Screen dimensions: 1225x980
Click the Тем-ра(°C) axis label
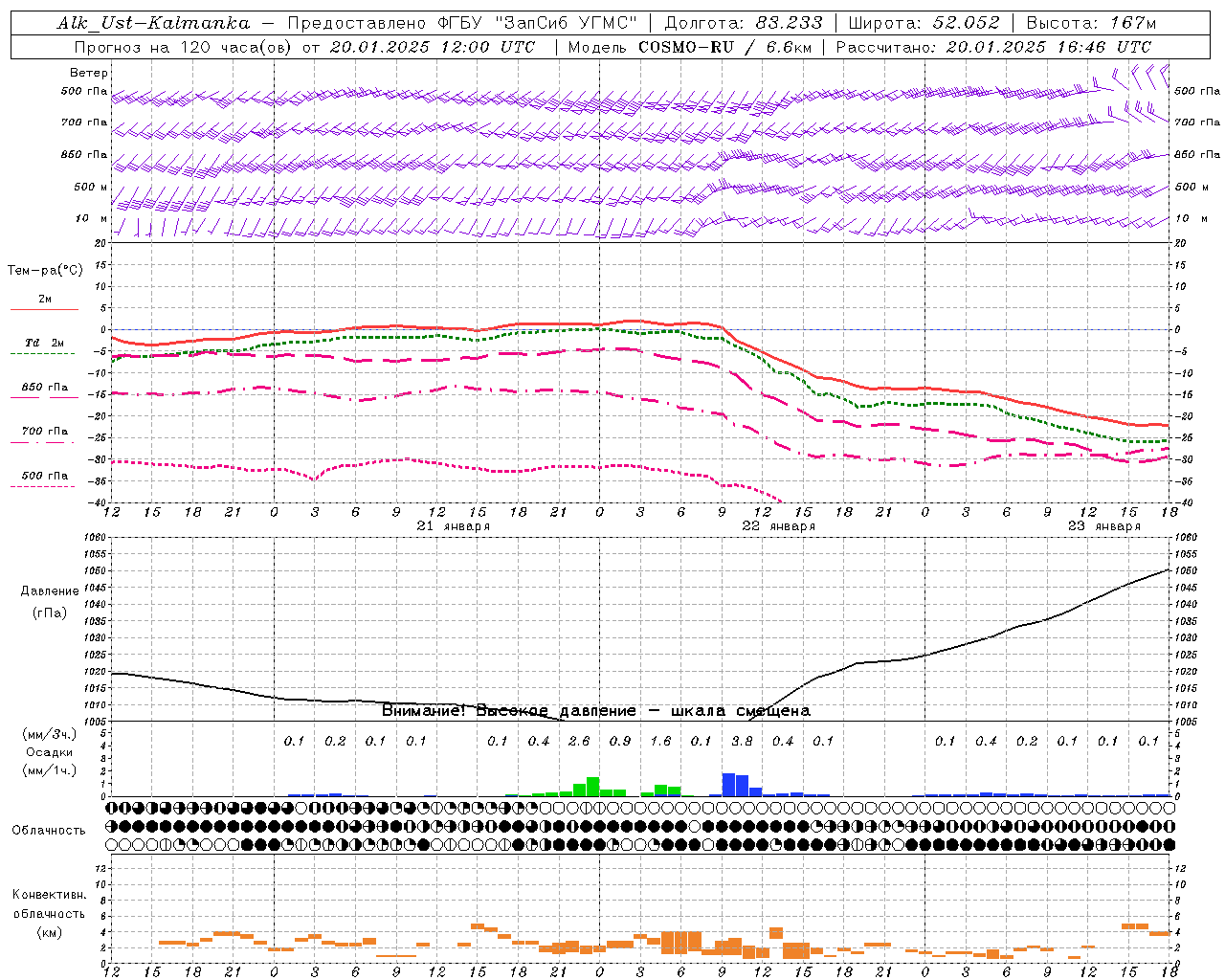pyautogui.click(x=45, y=271)
